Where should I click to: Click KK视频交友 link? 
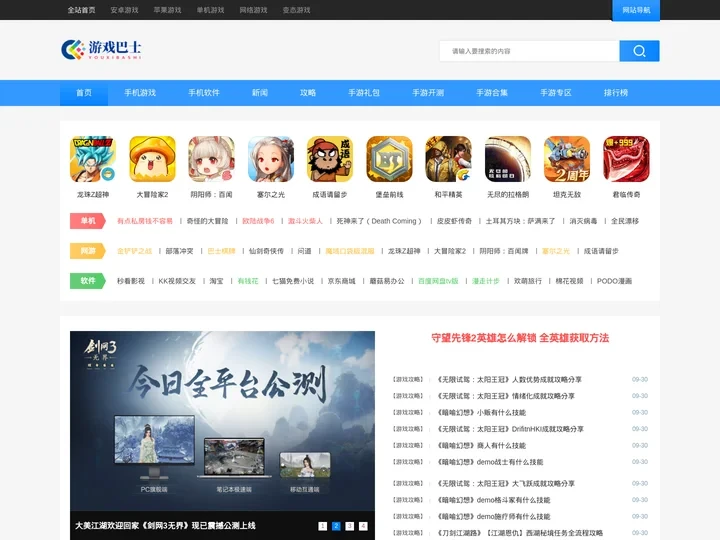pyautogui.click(x=177, y=281)
